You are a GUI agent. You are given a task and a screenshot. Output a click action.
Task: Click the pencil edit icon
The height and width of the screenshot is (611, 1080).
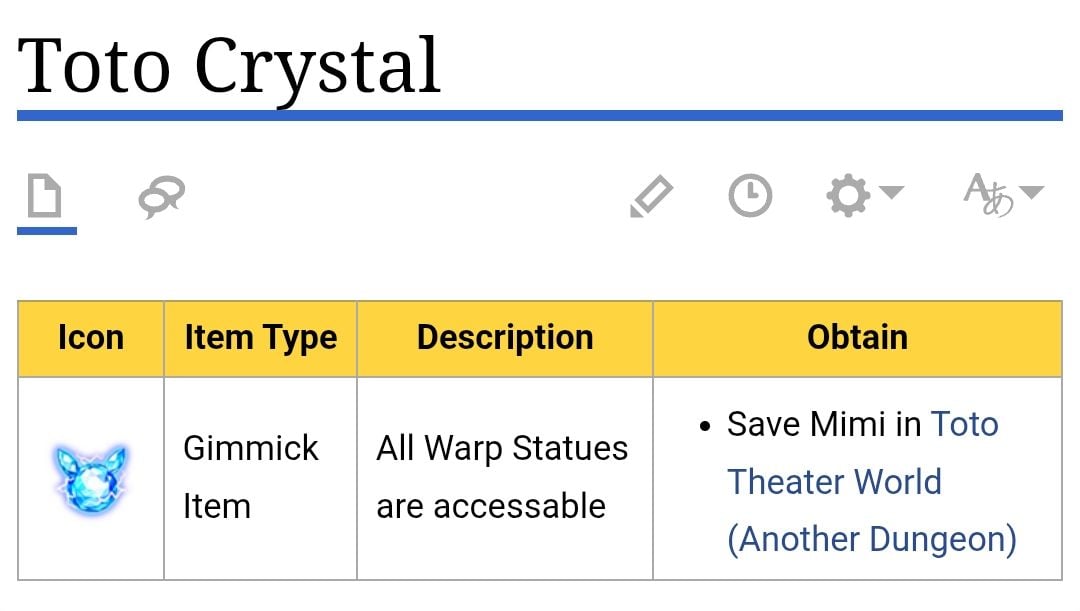652,196
